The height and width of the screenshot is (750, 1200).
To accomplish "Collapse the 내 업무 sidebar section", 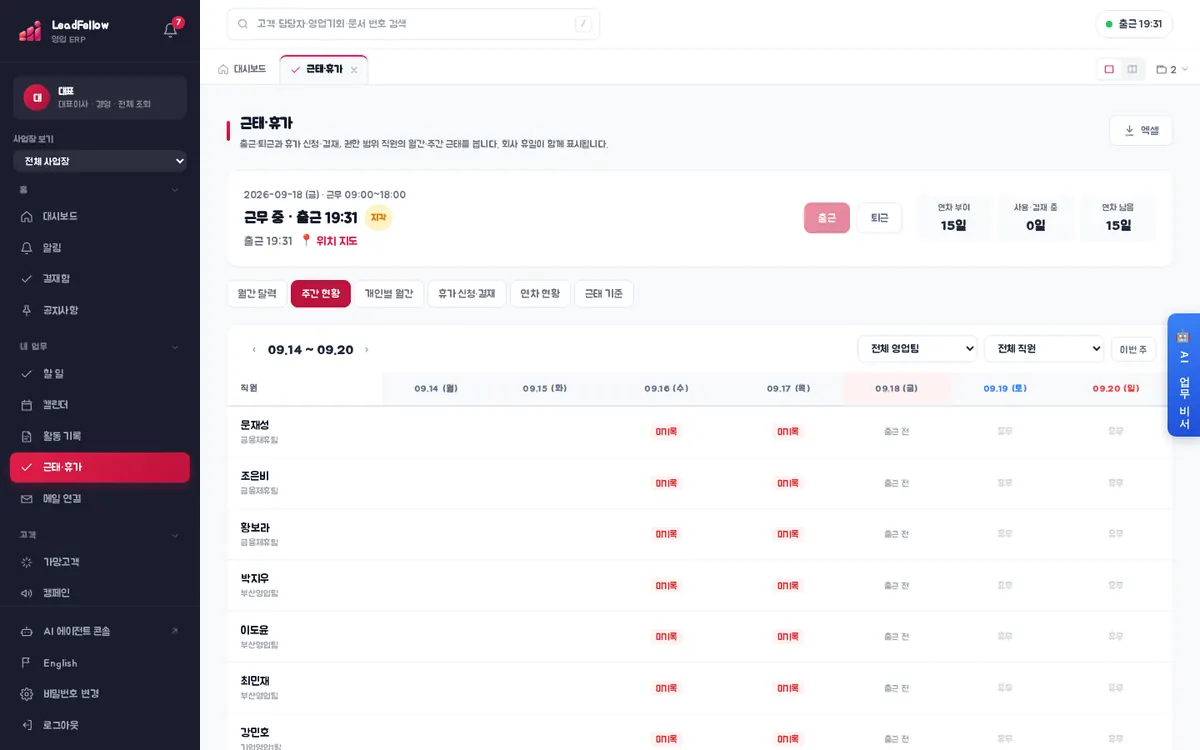I will (x=175, y=347).
